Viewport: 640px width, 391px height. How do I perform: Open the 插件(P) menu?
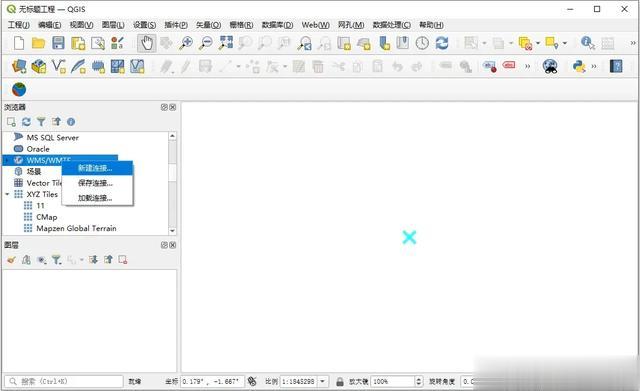click(x=176, y=25)
